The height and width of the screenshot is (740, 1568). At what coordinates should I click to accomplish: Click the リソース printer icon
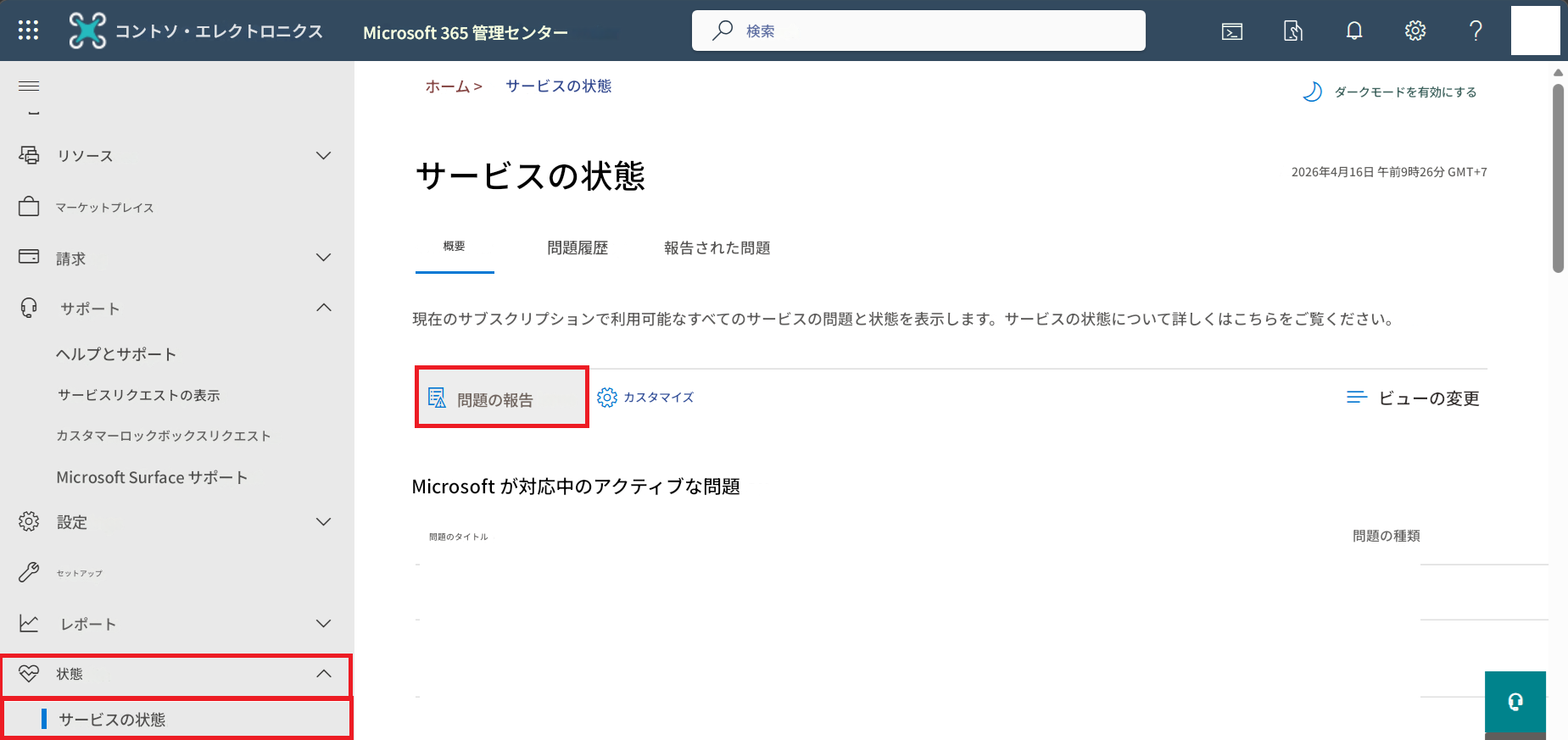pos(29,155)
